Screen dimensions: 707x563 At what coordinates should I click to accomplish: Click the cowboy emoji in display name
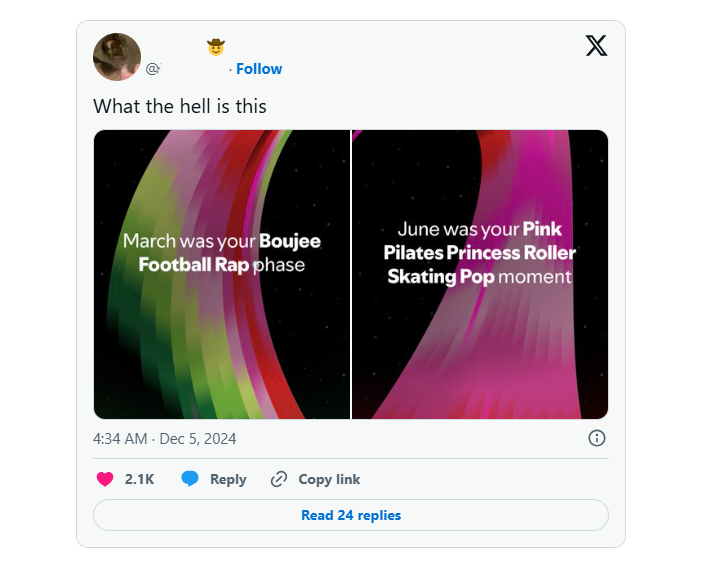(215, 46)
